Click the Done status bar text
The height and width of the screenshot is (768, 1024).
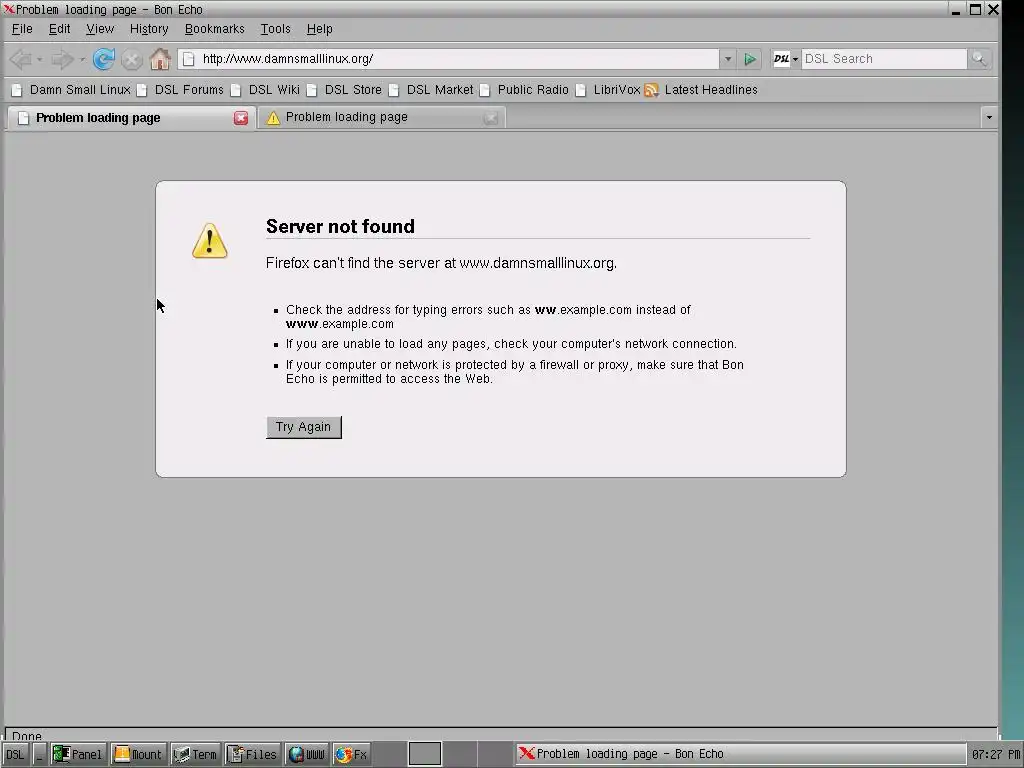27,736
